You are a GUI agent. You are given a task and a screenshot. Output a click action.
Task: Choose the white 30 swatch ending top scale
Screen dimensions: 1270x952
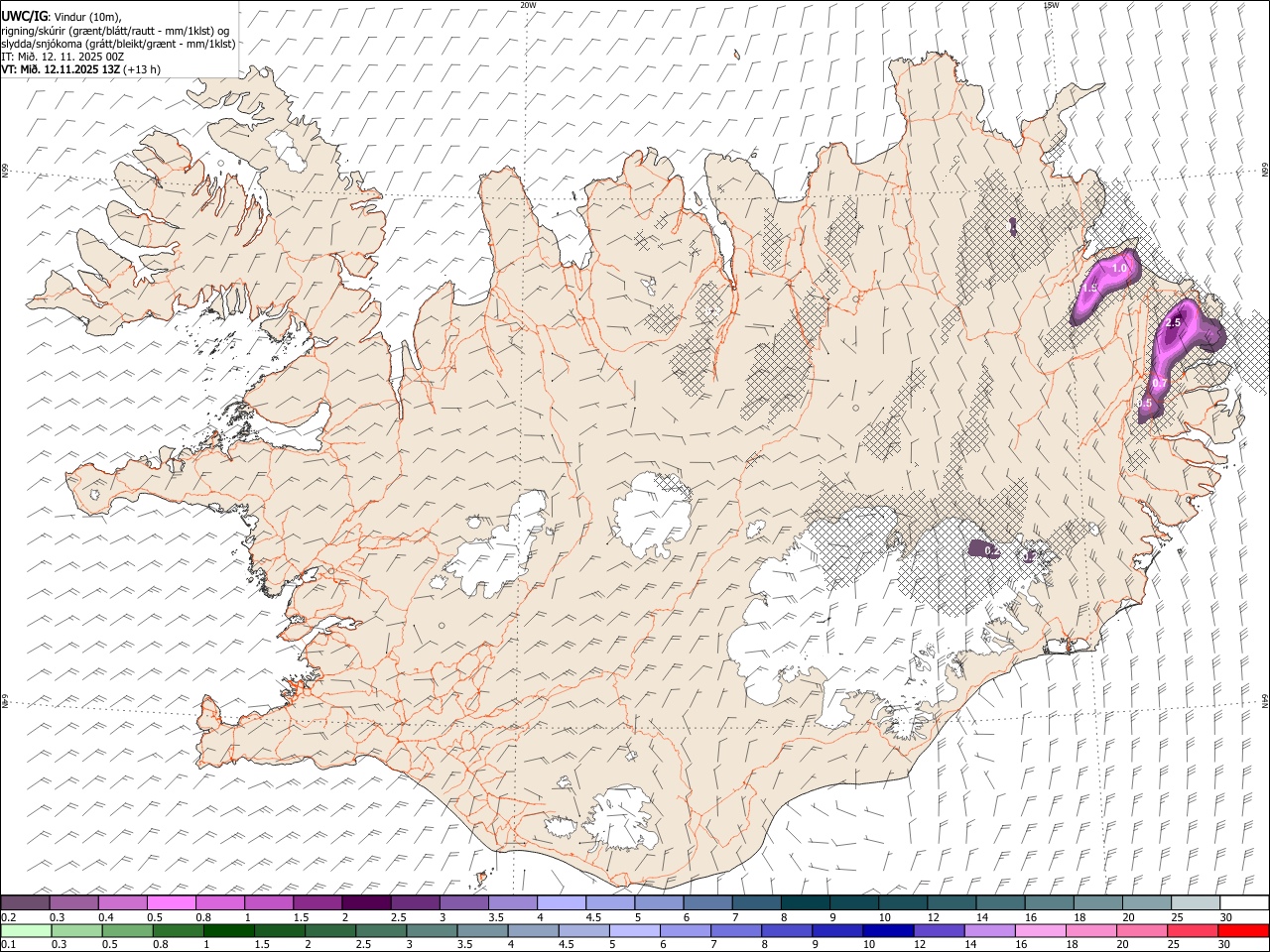(1243, 903)
